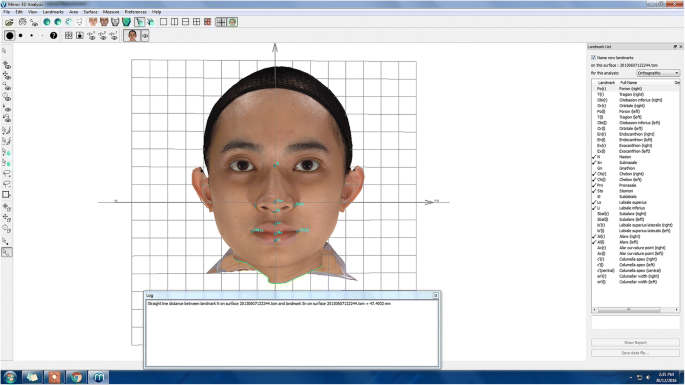Select Pronasale landmark row
This screenshot has height=385, width=685.
636,185
